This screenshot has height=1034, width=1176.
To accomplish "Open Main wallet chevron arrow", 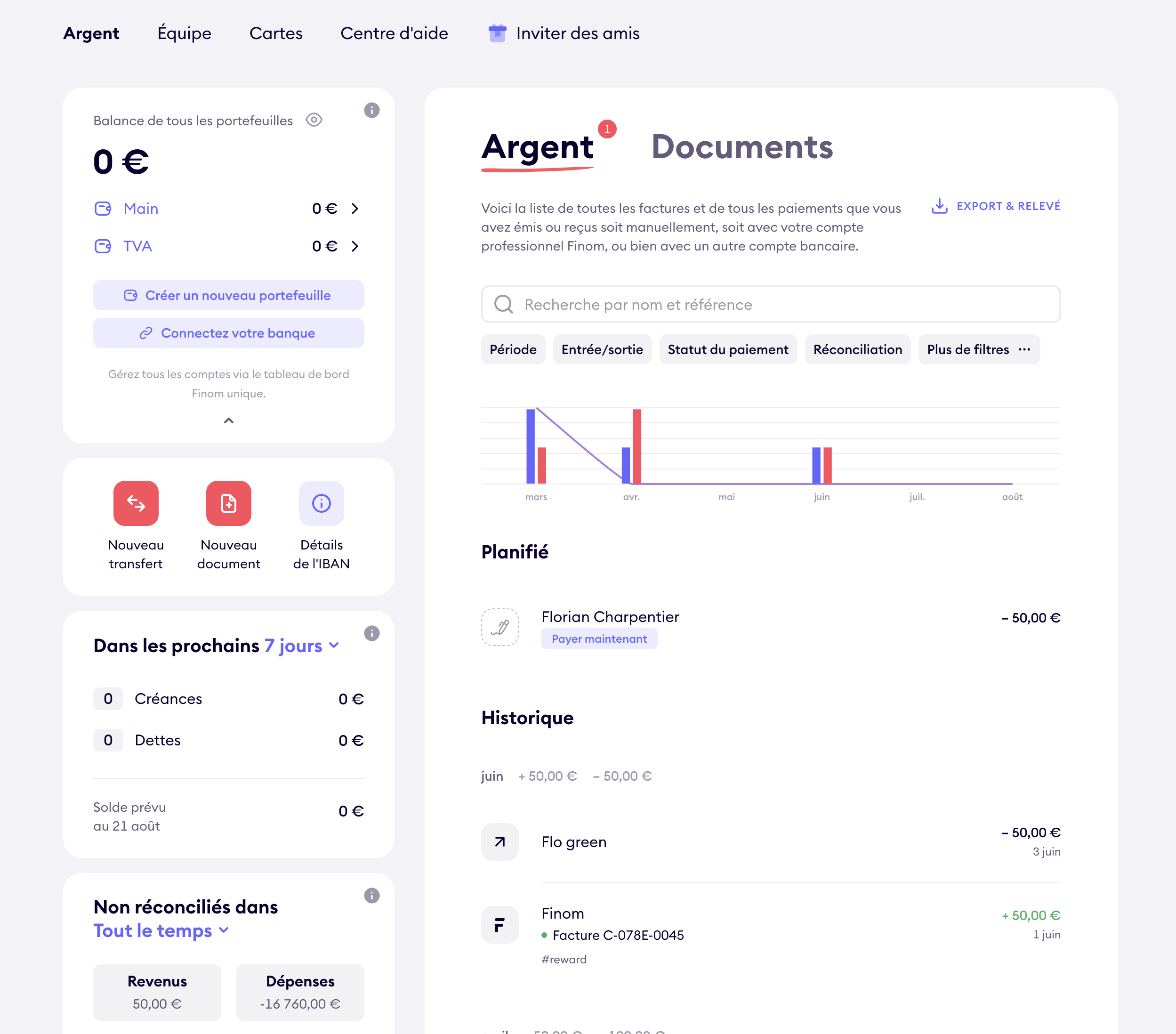I will click(355, 208).
